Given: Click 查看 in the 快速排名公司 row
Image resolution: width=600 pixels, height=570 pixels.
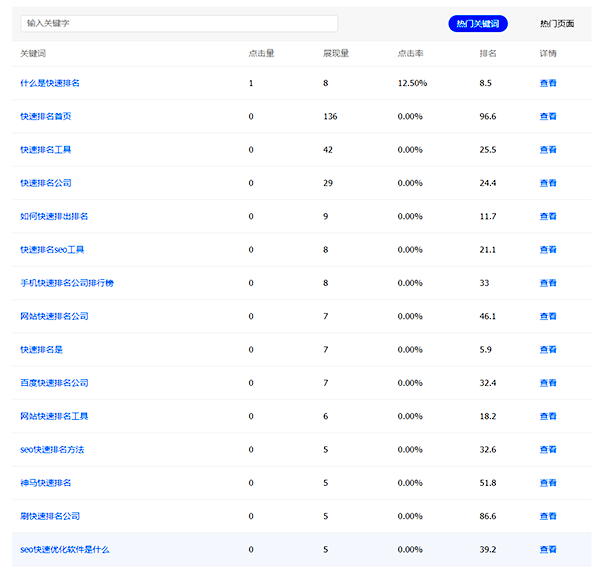Looking at the screenshot, I should click(548, 183).
